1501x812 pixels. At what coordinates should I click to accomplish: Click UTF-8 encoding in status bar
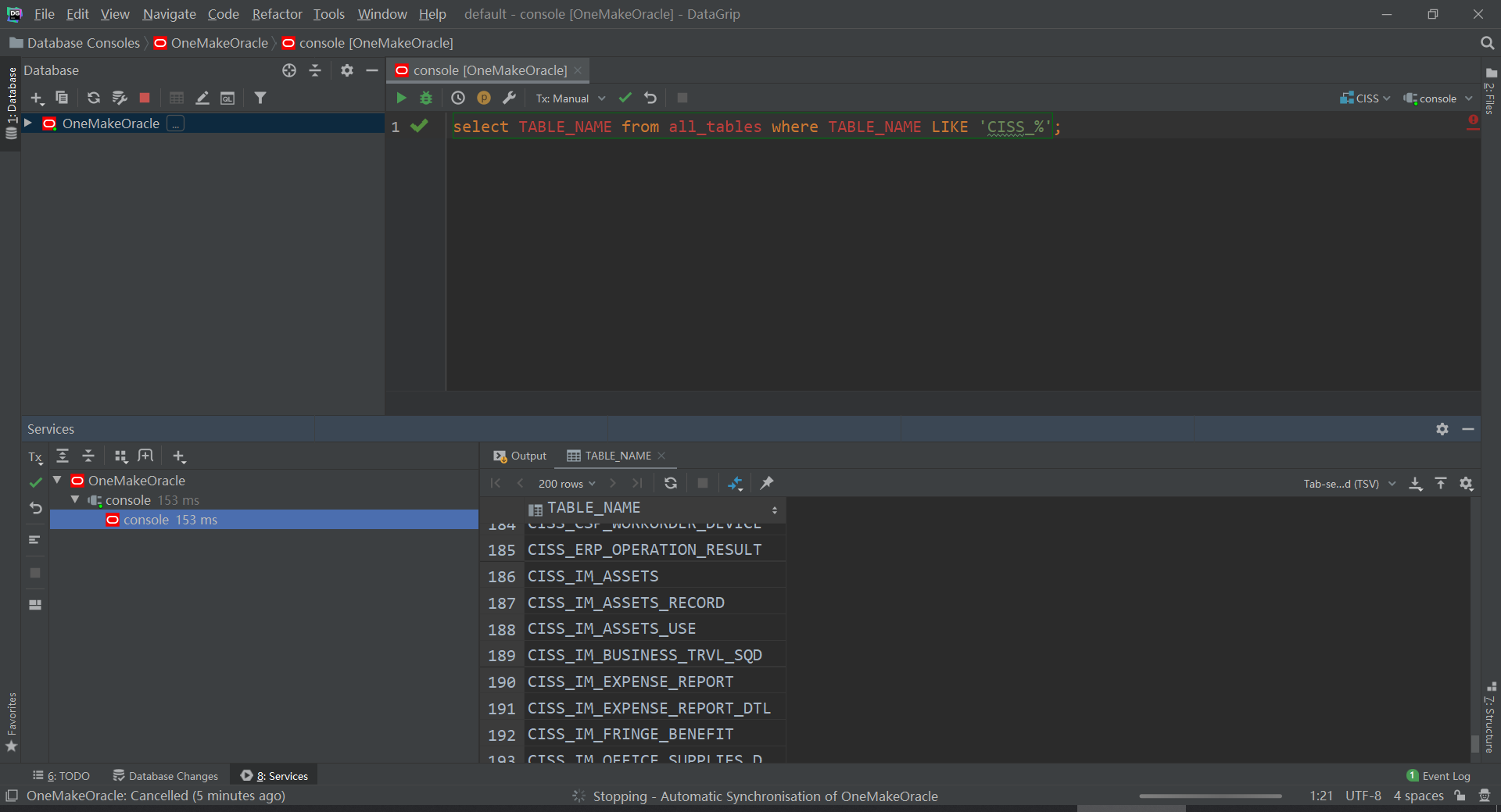tap(1363, 796)
